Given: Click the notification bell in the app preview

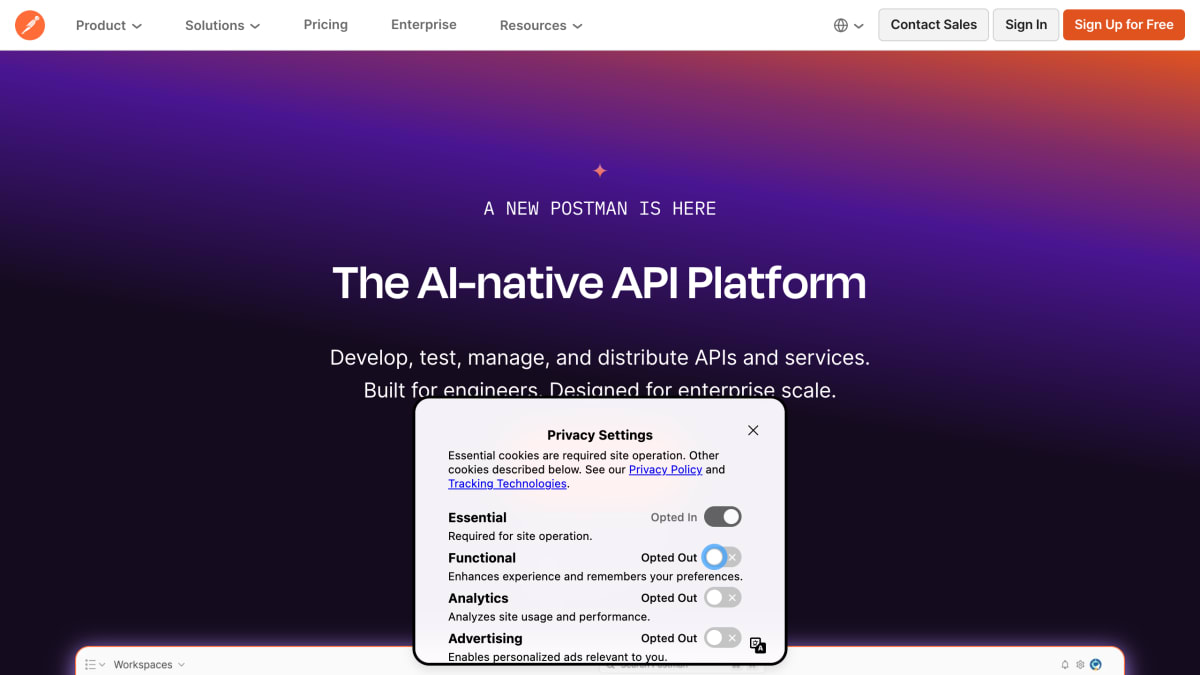Looking at the screenshot, I should pyautogui.click(x=1065, y=665).
